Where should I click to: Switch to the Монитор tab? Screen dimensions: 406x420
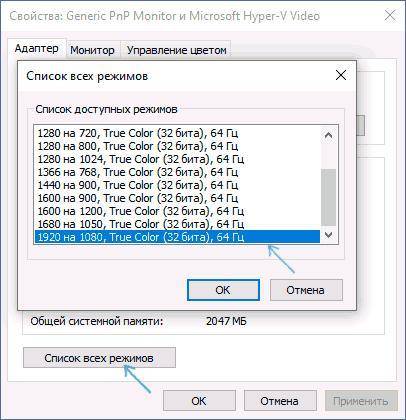pos(92,50)
